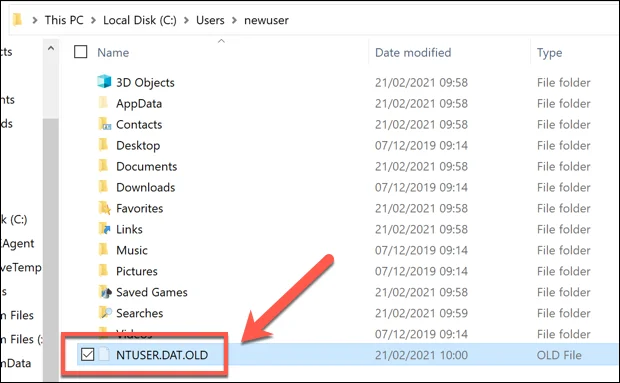Open the chevron after Local Disk (C:)

[x=186, y=20]
